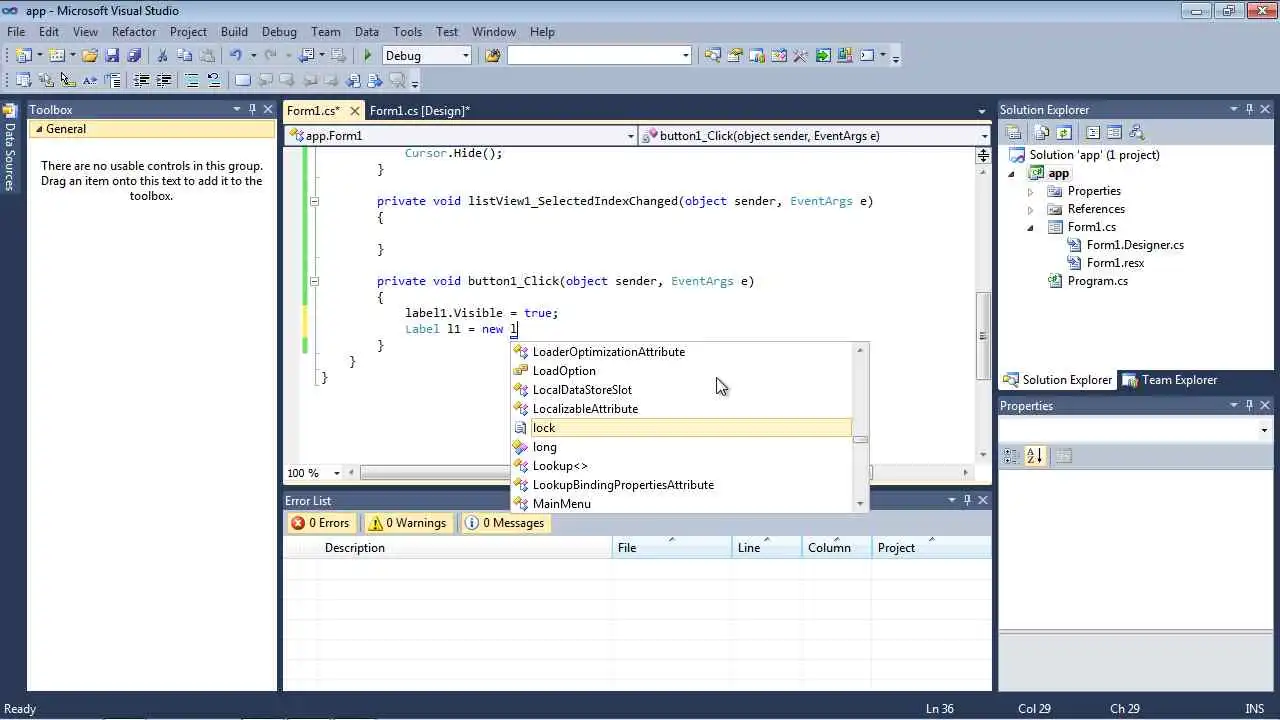Pin the Toolbox panel with auto-hide icon
The width and height of the screenshot is (1280, 720).
coord(252,109)
